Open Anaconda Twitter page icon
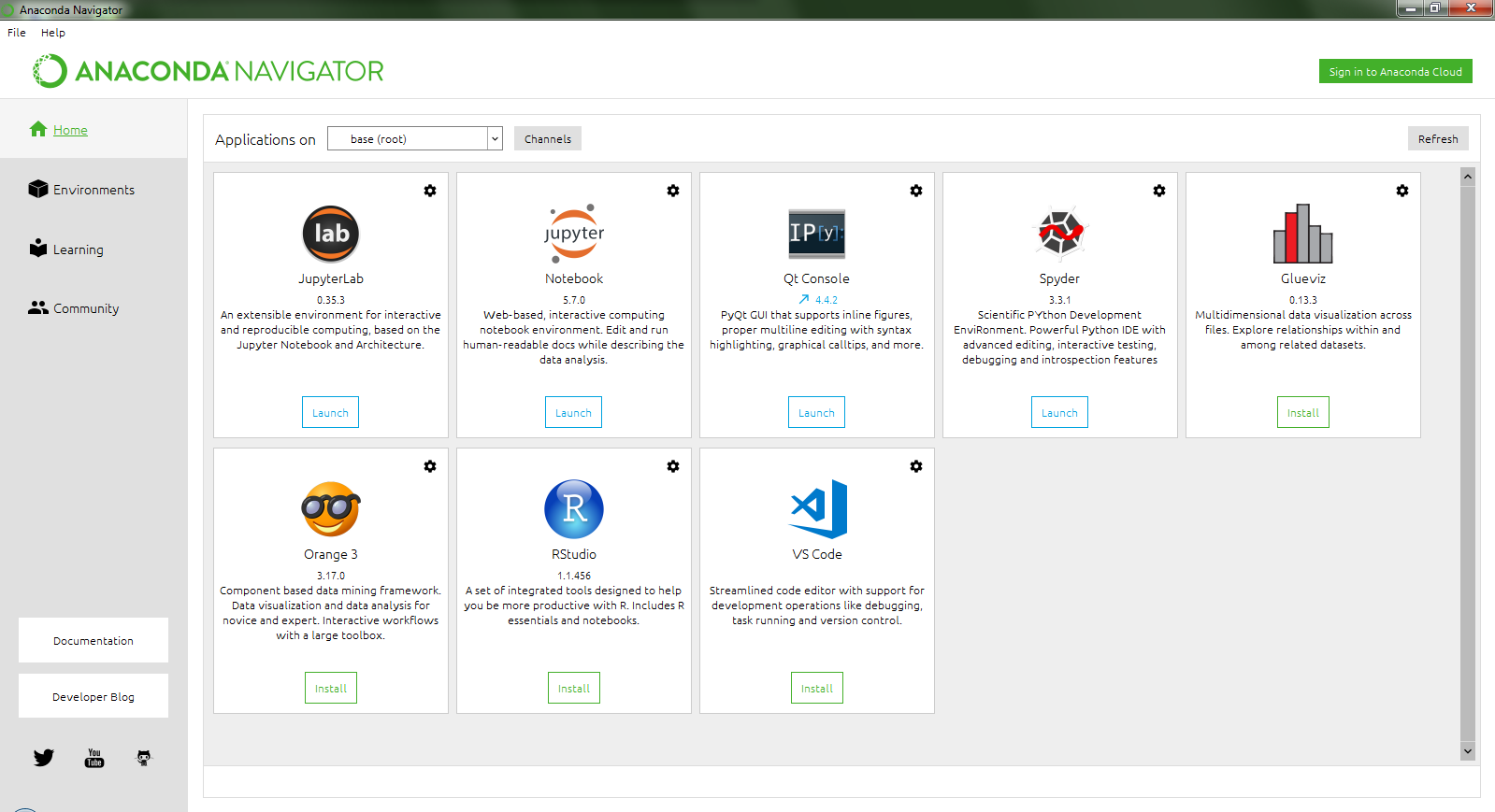1495x812 pixels. pyautogui.click(x=44, y=758)
